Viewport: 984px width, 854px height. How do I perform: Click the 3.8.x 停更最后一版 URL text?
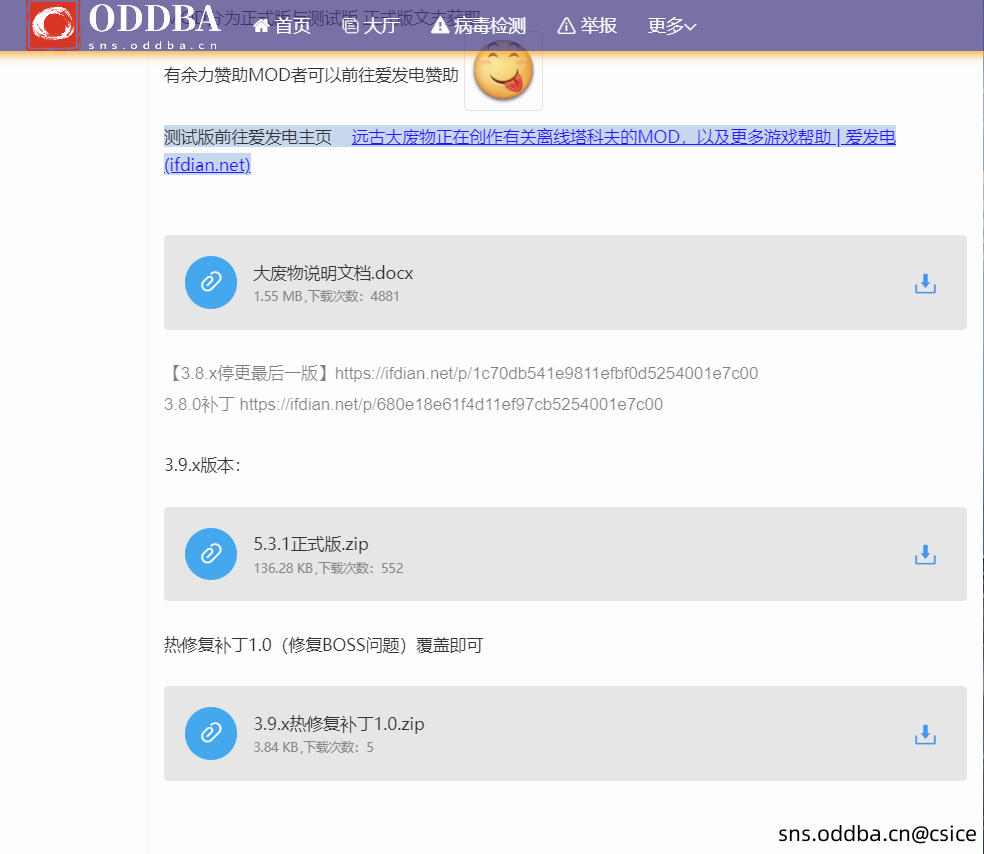(x=460, y=372)
